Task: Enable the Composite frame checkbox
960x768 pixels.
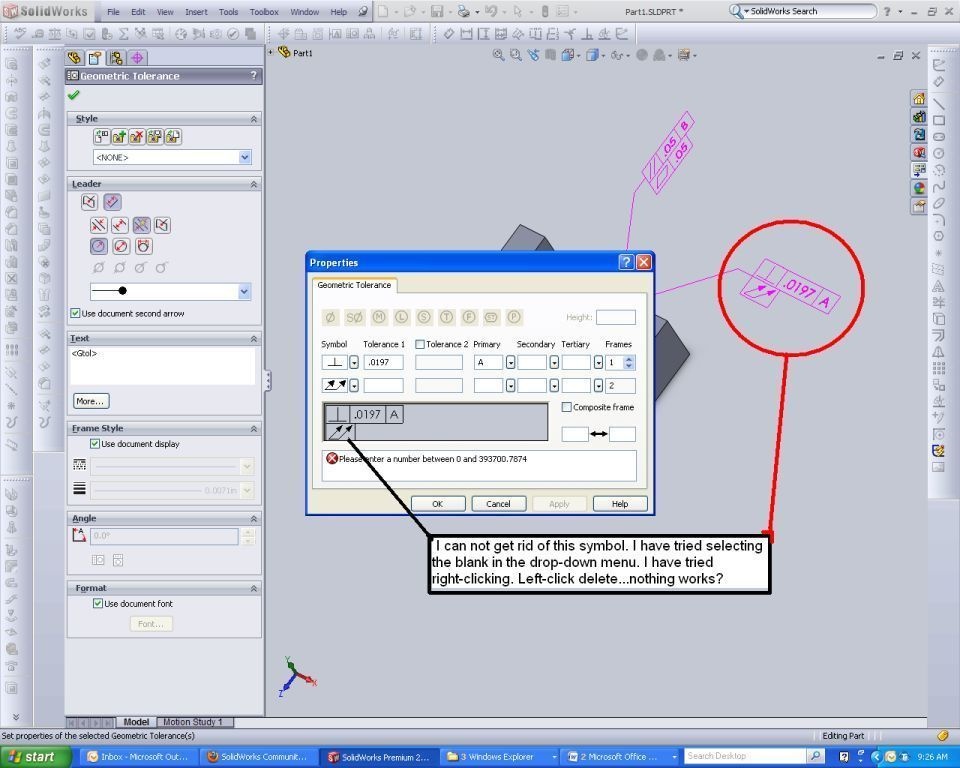Action: pos(567,407)
